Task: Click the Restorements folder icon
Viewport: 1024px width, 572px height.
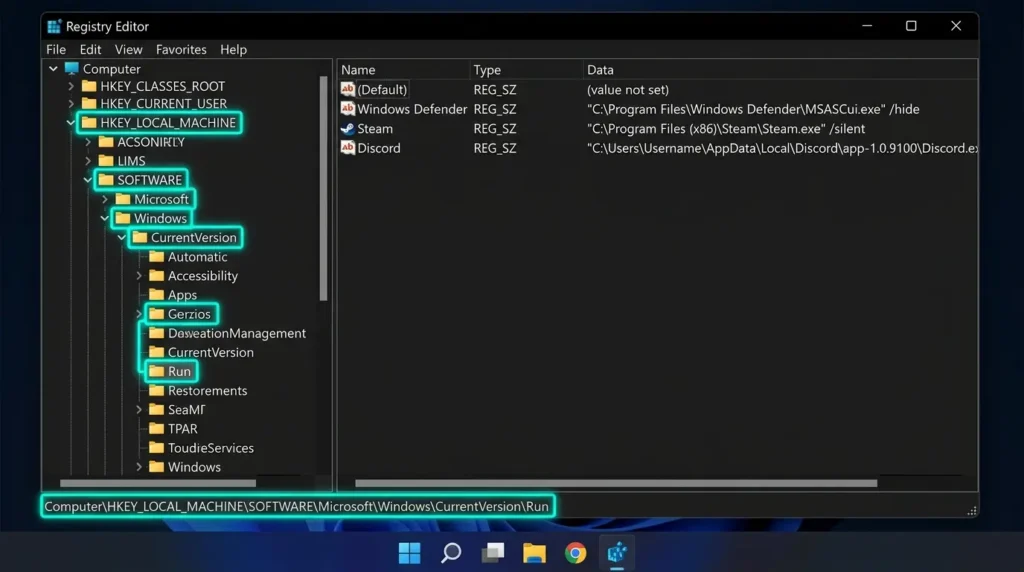Action: [x=157, y=390]
